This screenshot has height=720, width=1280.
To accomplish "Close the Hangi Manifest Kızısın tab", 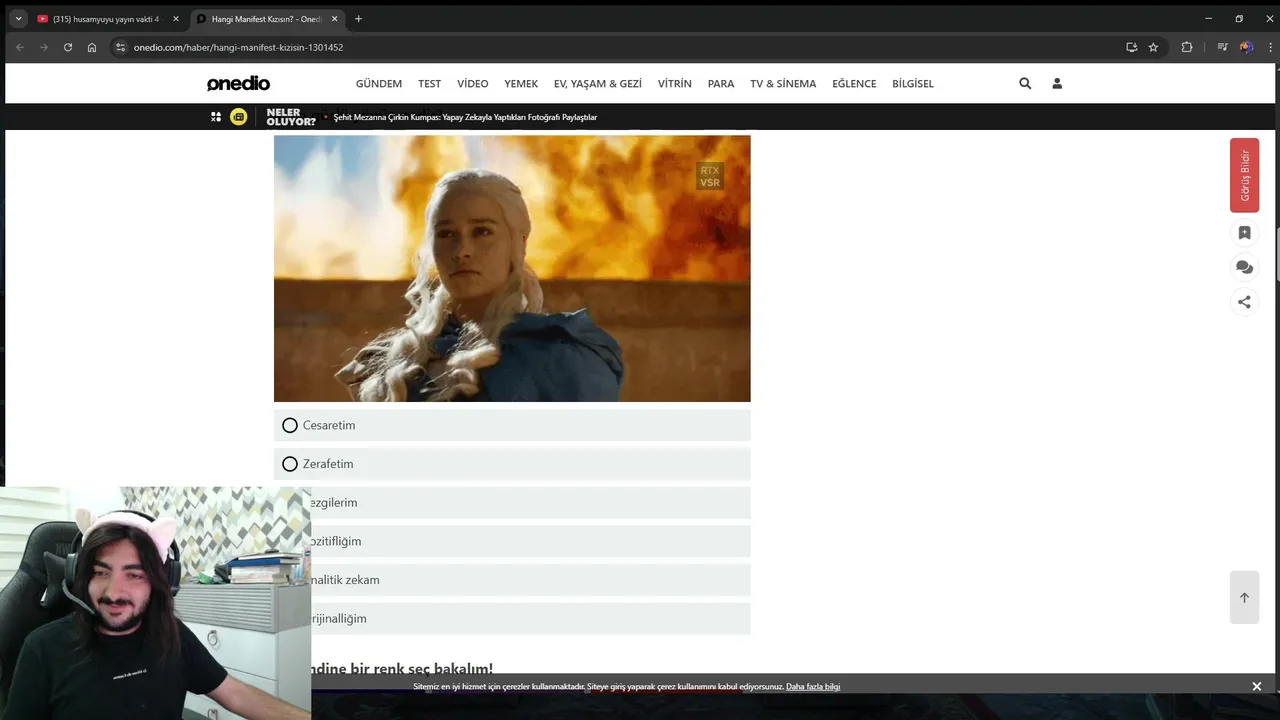I will tap(334, 19).
